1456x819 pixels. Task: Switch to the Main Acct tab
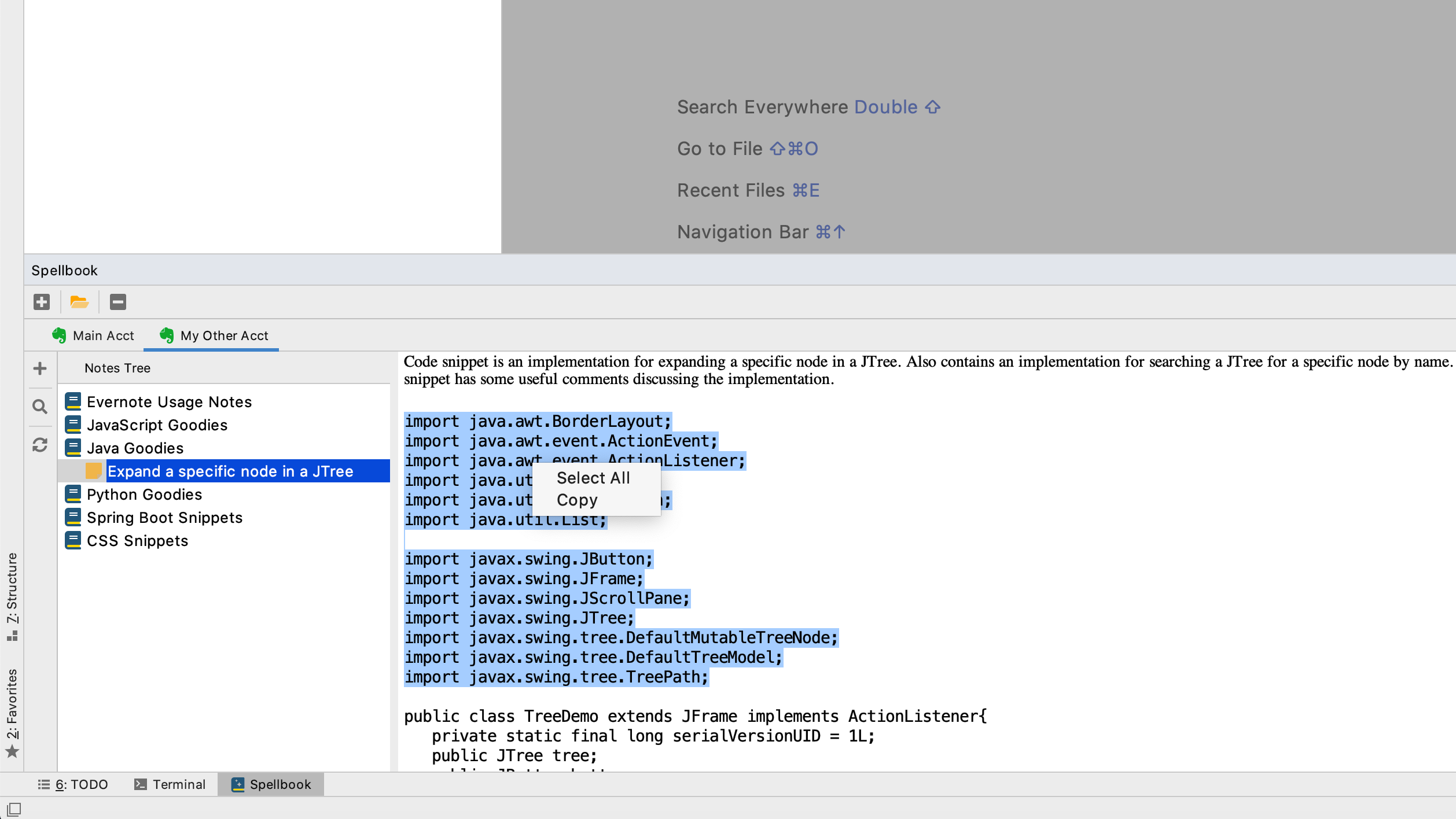point(93,335)
